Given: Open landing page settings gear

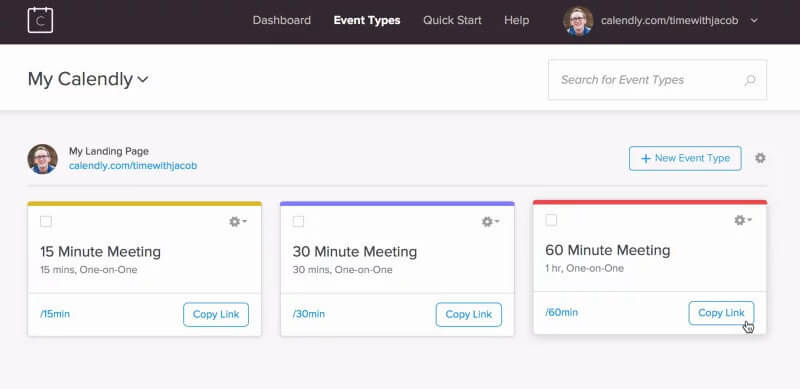Looking at the screenshot, I should click(x=760, y=158).
